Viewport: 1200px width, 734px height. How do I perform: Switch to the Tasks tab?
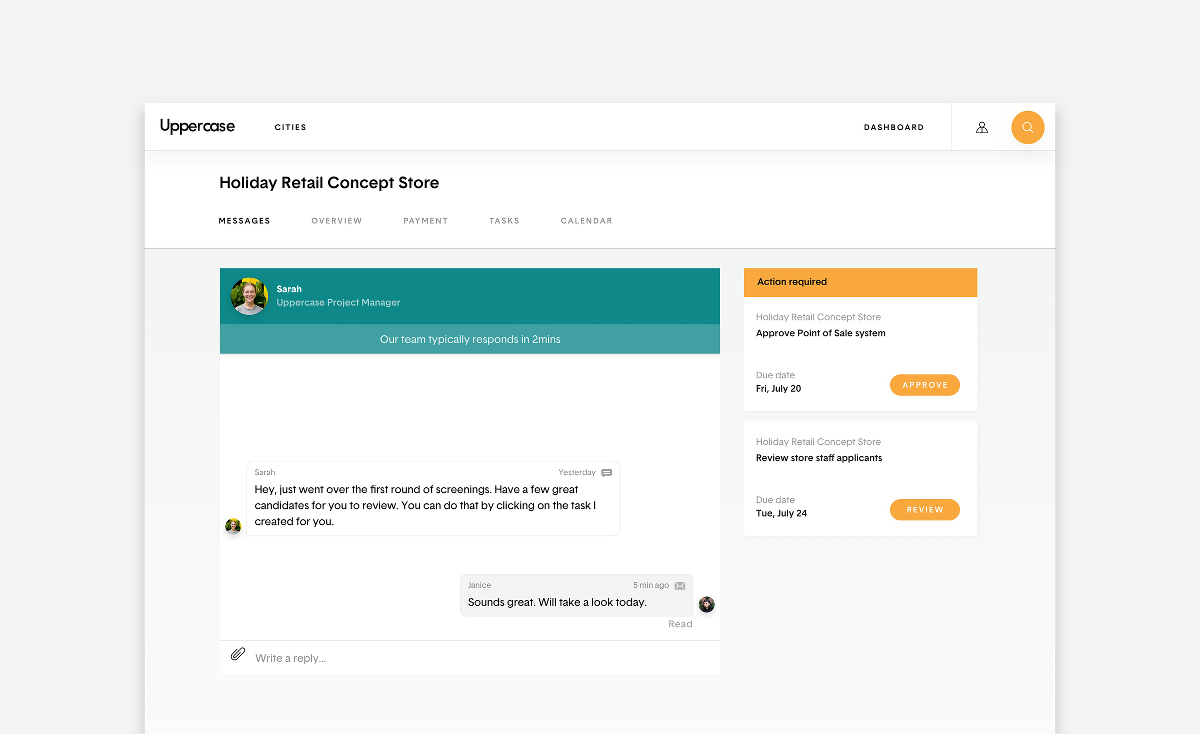coord(504,221)
